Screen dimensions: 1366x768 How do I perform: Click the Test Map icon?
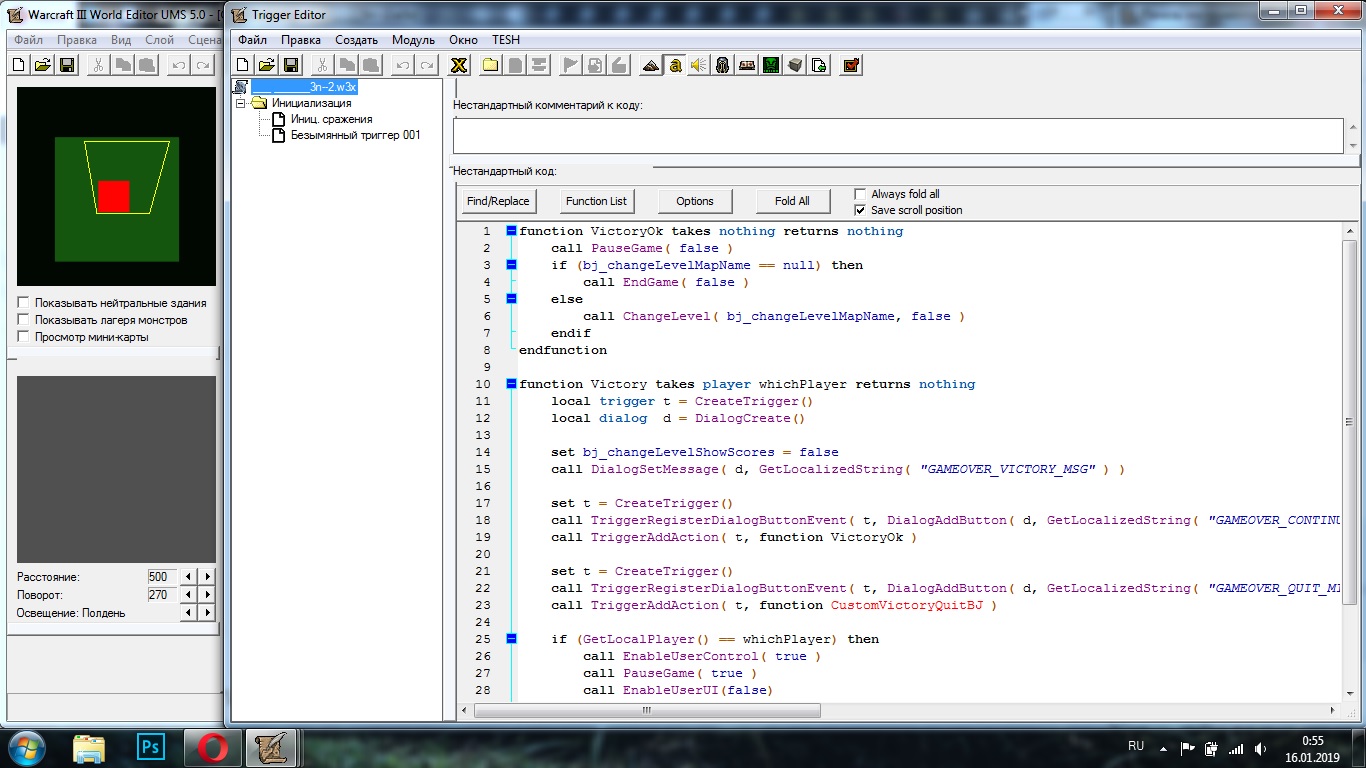[x=851, y=65]
